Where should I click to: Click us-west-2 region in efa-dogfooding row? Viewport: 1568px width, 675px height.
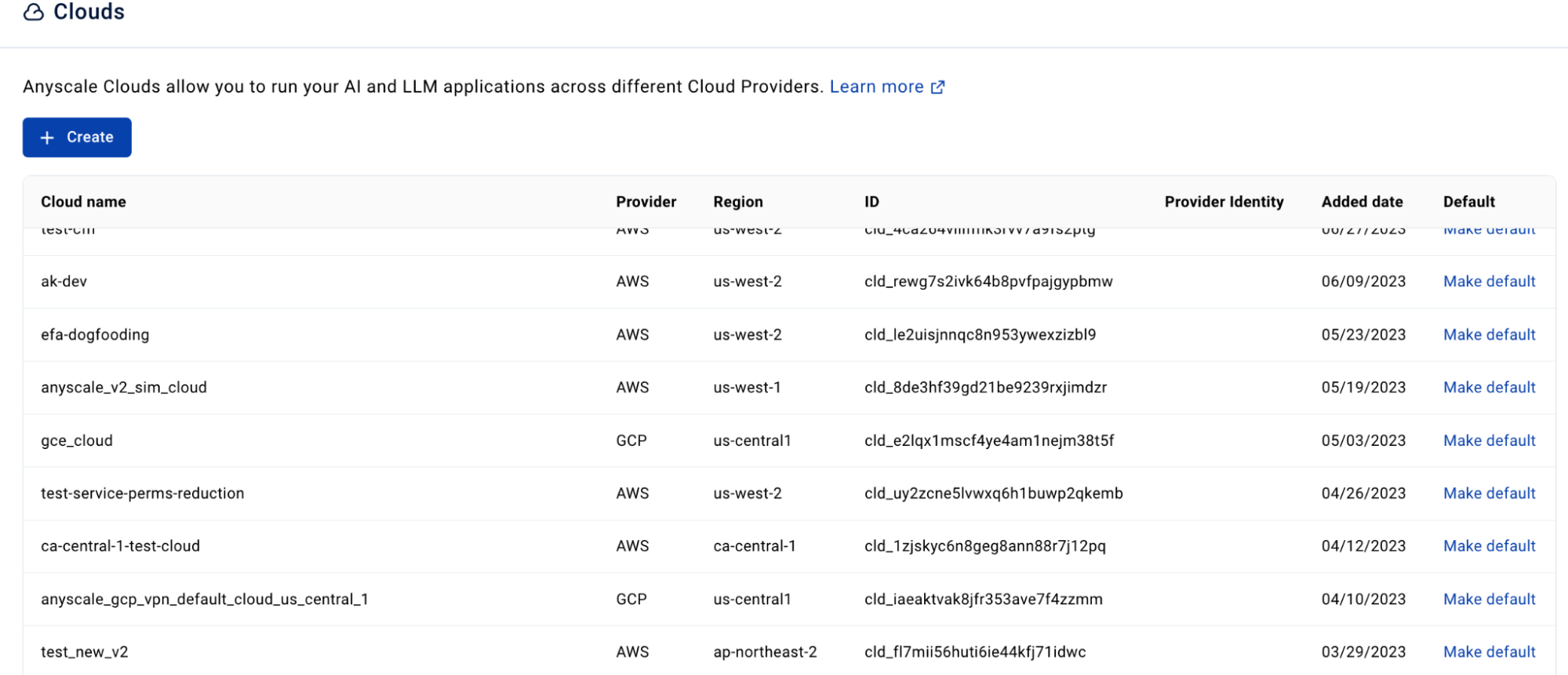[x=748, y=334]
